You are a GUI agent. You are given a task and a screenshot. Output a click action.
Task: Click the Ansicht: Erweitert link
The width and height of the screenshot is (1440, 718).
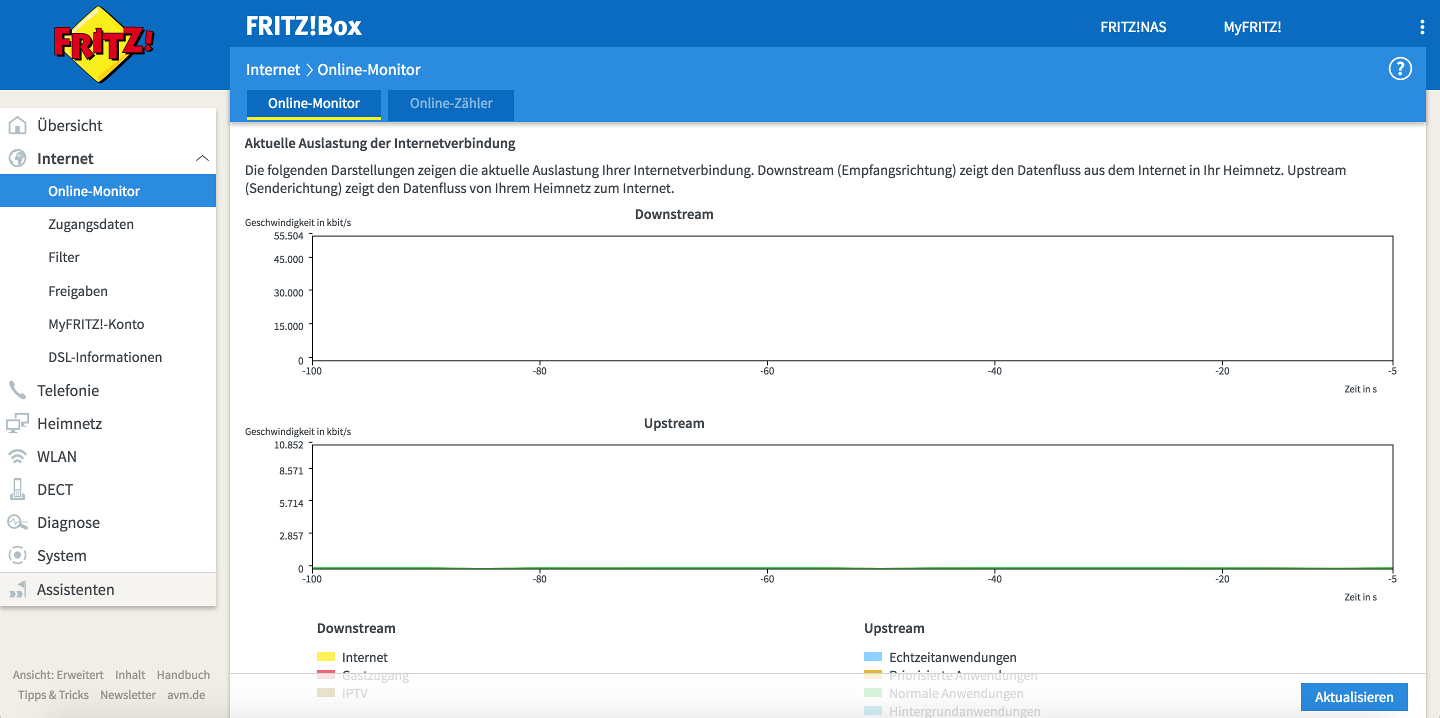point(58,675)
